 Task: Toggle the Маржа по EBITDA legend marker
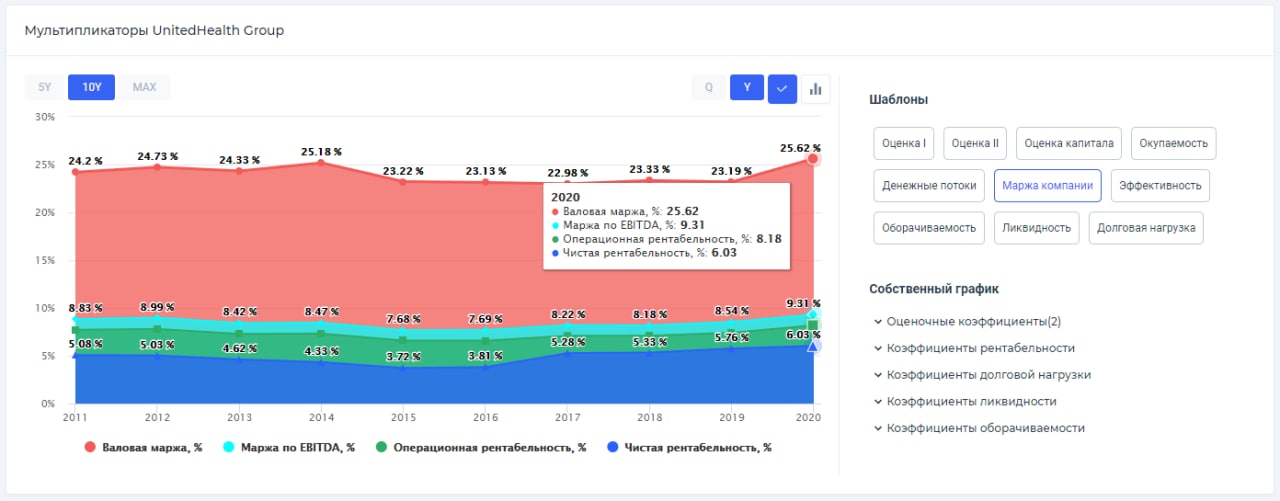(x=229, y=448)
